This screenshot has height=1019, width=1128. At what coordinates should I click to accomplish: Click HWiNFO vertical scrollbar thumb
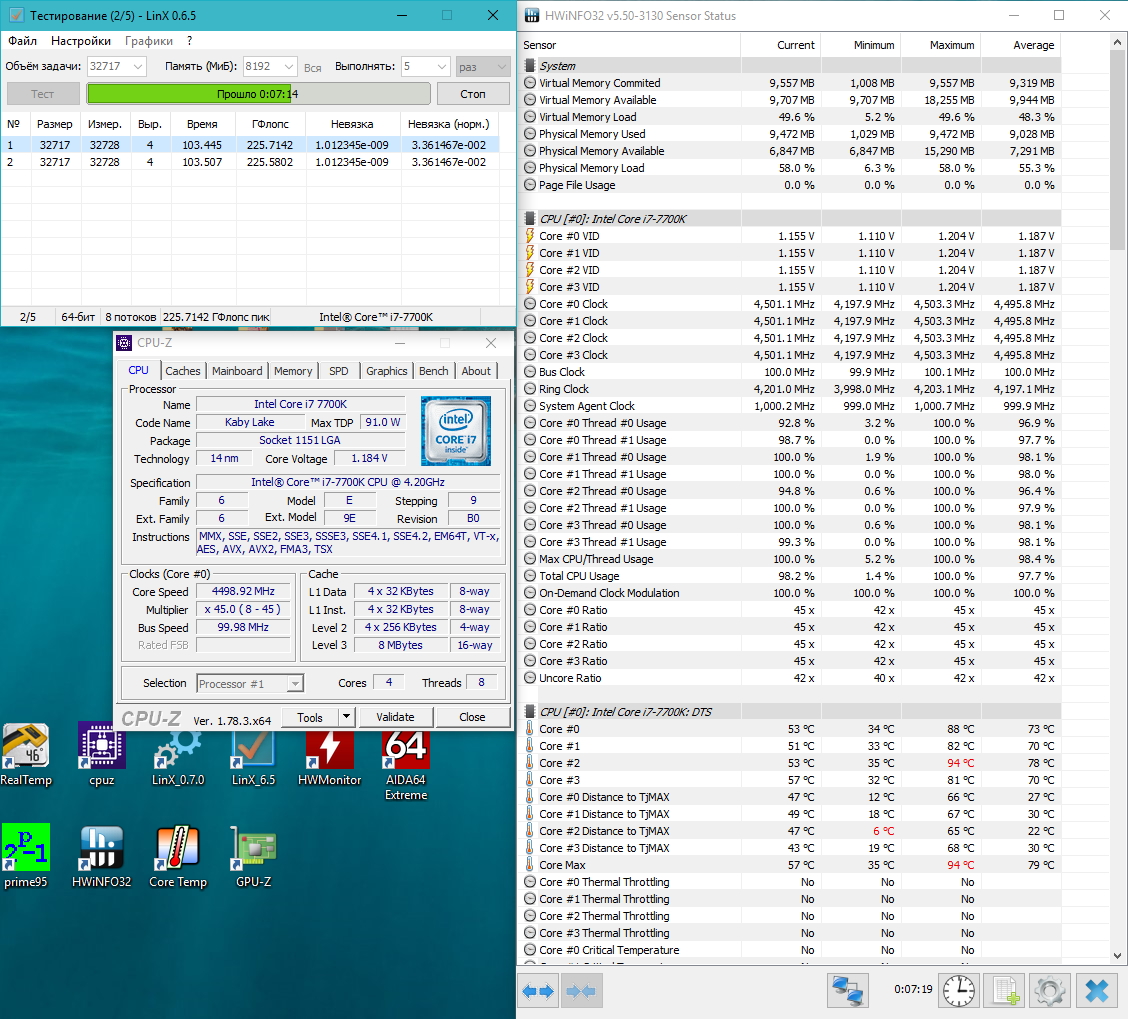(1118, 150)
